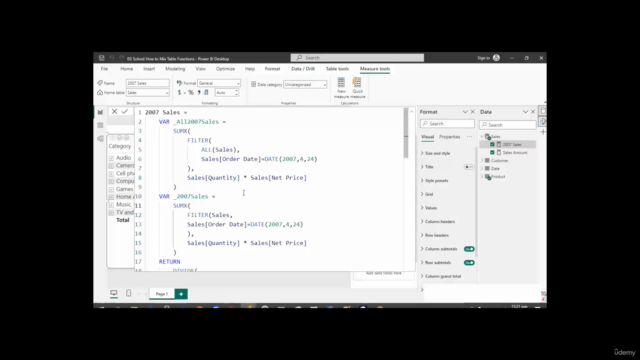Toggle the Title switch in Format pane
This screenshot has height=360, width=640.
pyautogui.click(x=469, y=167)
